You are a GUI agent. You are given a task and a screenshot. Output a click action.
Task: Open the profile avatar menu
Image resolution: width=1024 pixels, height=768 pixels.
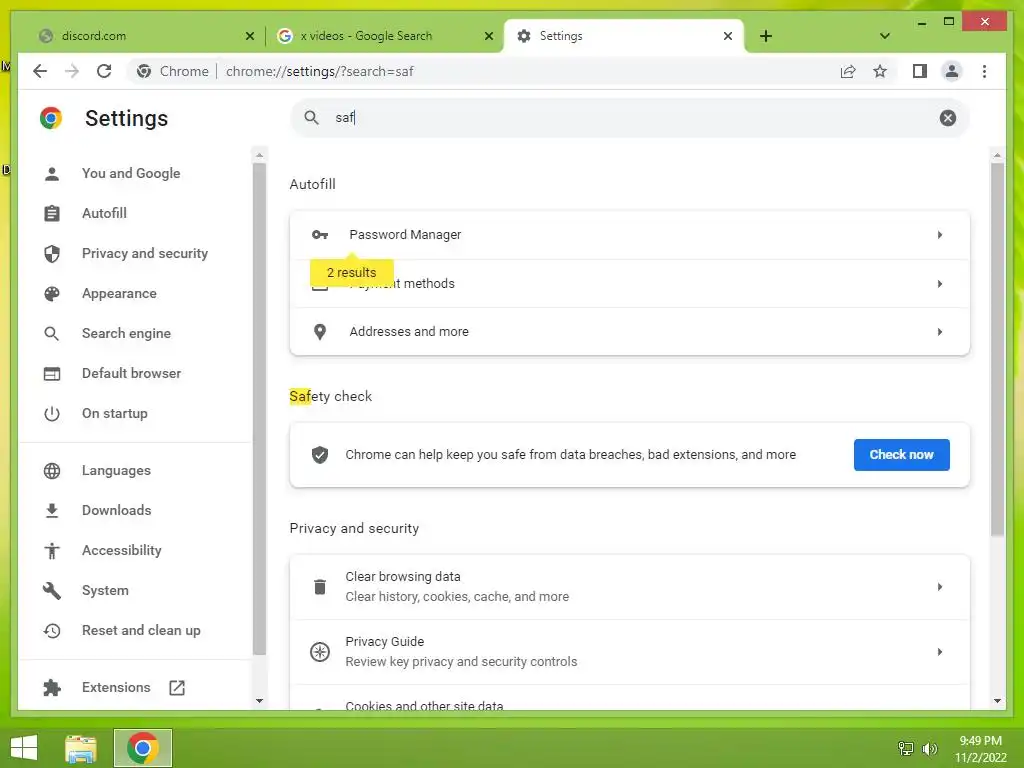pos(952,71)
